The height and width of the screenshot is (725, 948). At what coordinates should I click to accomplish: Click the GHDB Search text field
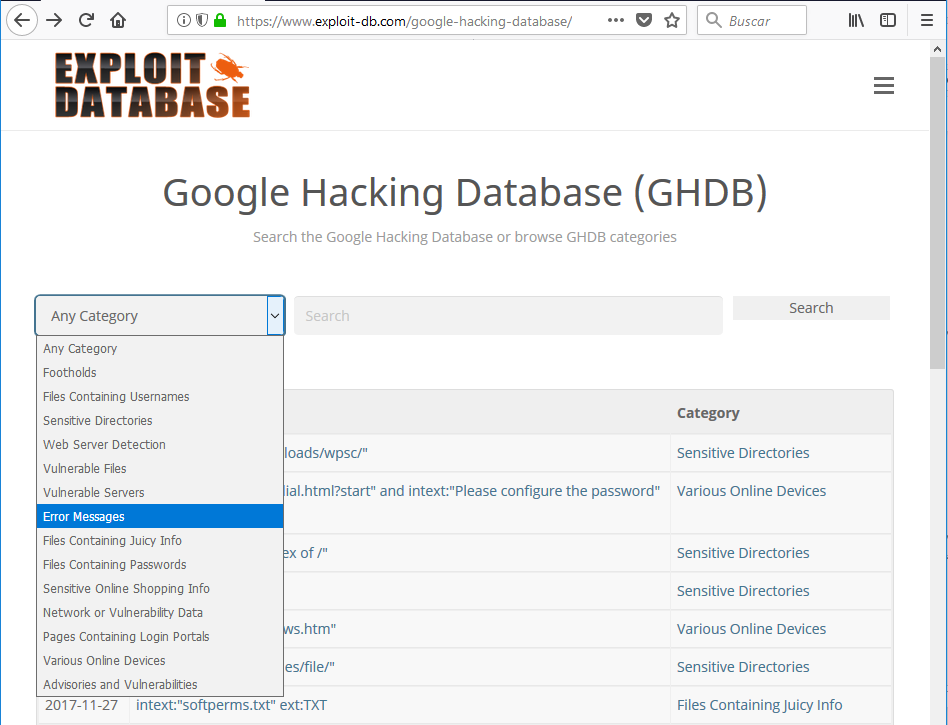point(508,316)
